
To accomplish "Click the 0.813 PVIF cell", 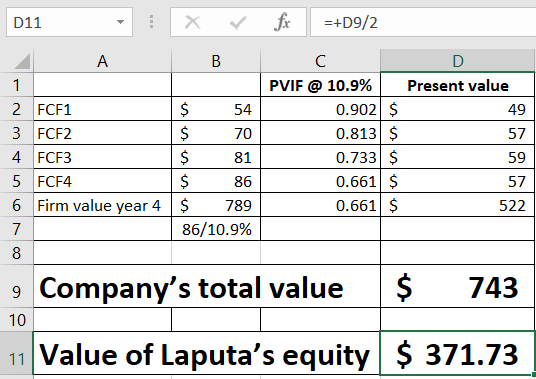I will click(x=320, y=133).
